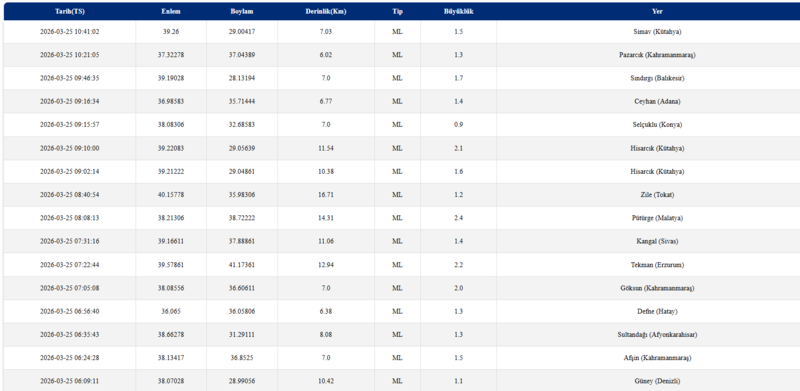Click the depth value 8.08
Screen dimensions: 800x391
point(326,335)
